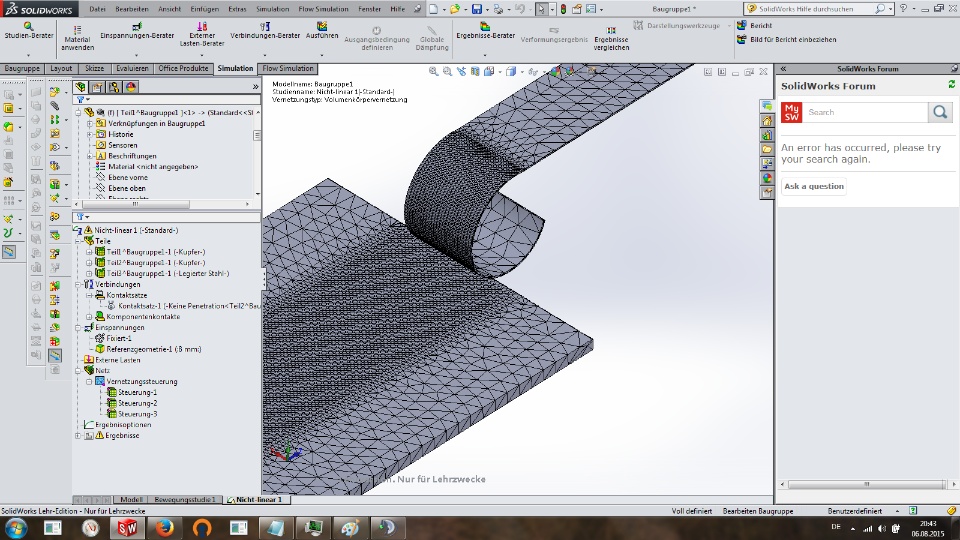
Task: Select the Ergebnisoptionen item
Action: [117, 425]
